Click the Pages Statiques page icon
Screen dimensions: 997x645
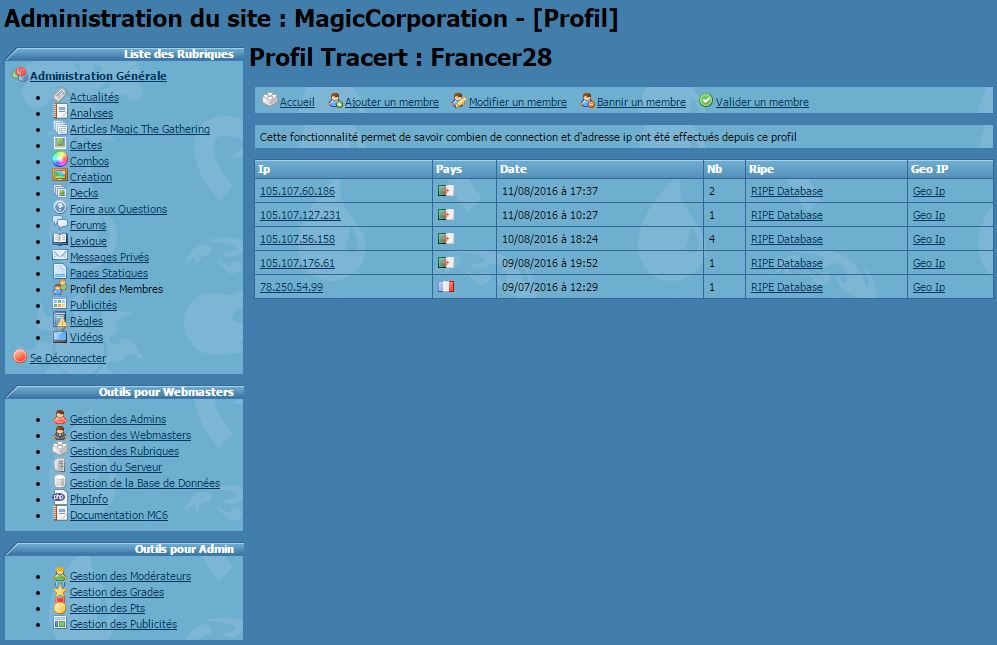coord(60,272)
